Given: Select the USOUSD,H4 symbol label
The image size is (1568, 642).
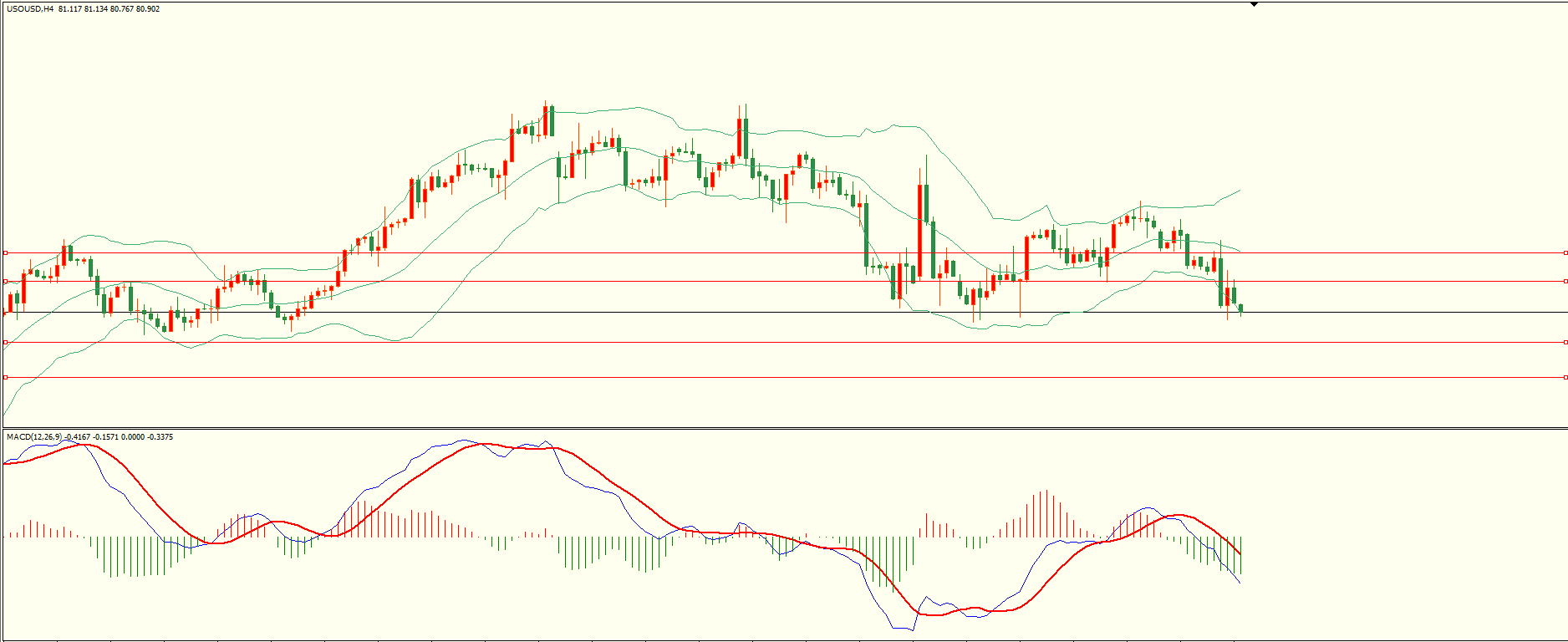Looking at the screenshot, I should click(30, 9).
